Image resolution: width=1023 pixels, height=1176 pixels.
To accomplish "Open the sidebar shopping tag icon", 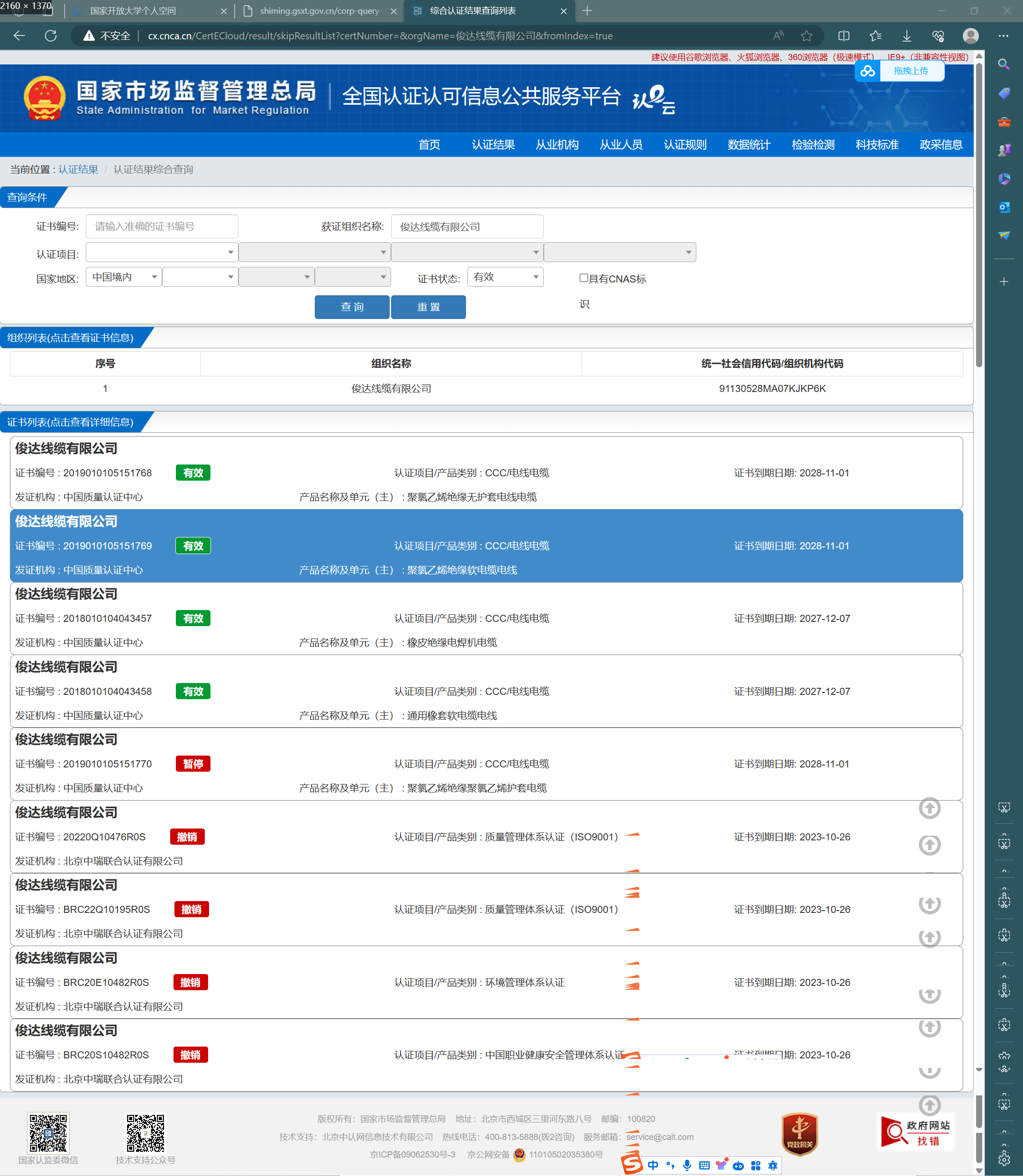I will coord(1004,92).
